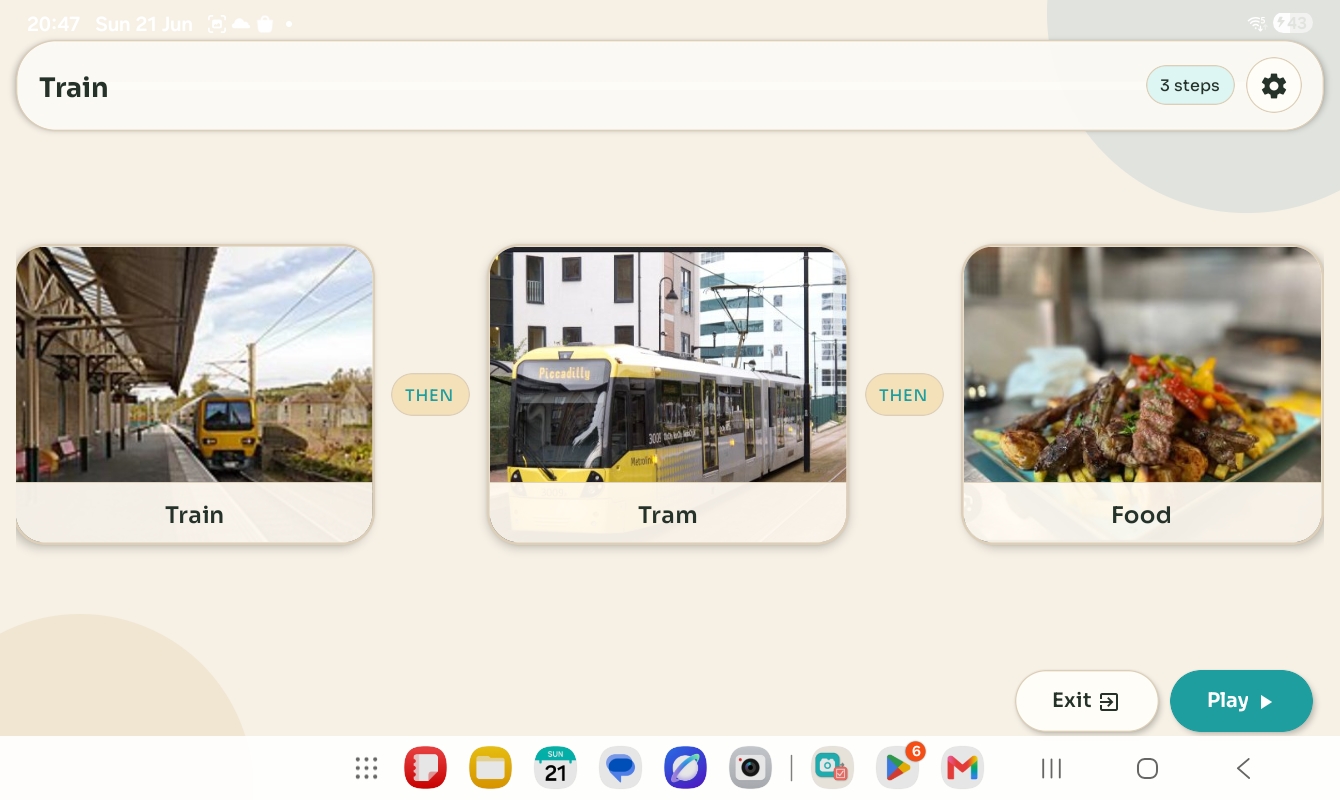The image size is (1340, 800).
Task: Tap the Sun 21 Jun date
Action: click(x=144, y=24)
